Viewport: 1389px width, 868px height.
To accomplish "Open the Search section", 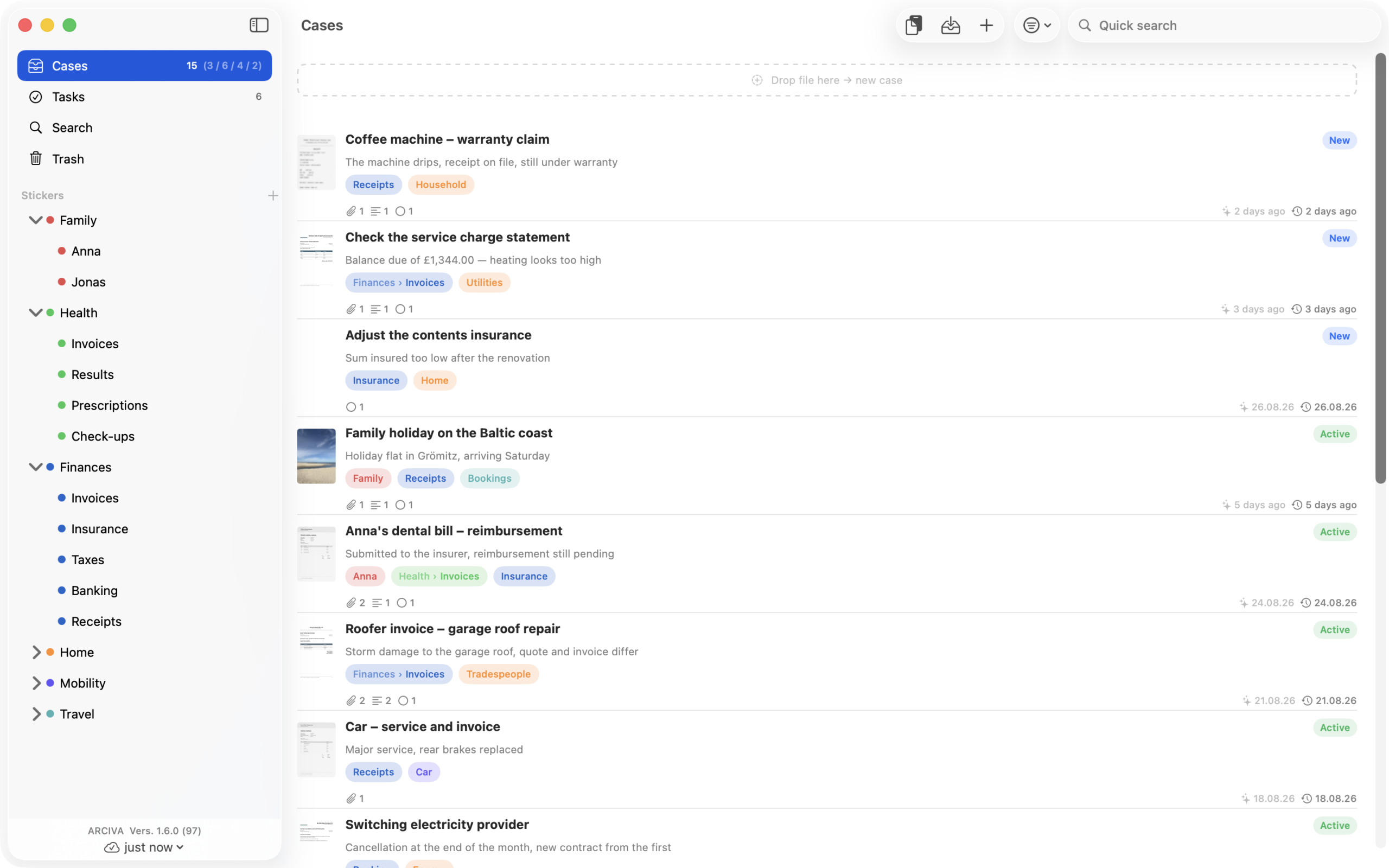I will [x=145, y=127].
